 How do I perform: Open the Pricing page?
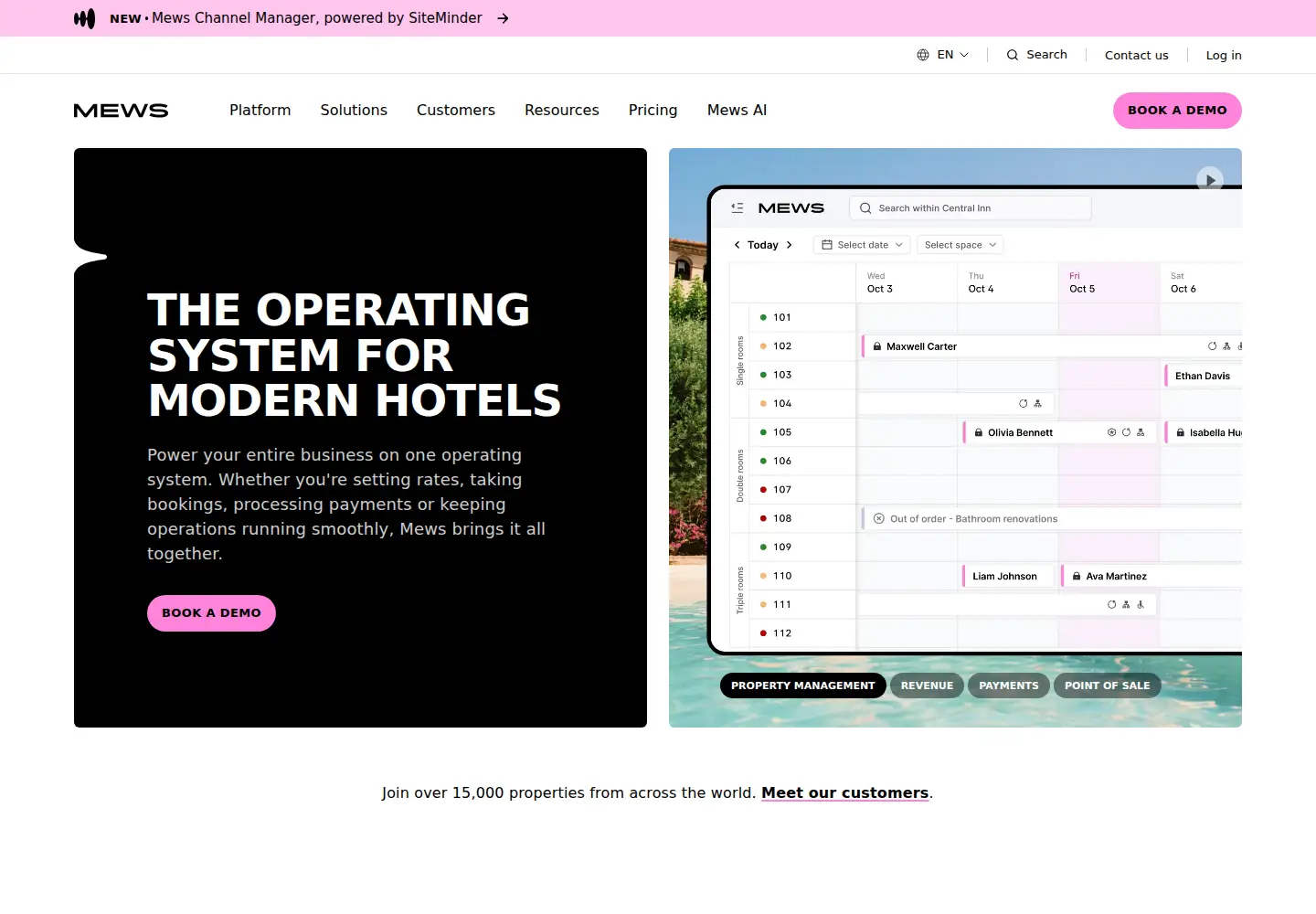click(653, 110)
